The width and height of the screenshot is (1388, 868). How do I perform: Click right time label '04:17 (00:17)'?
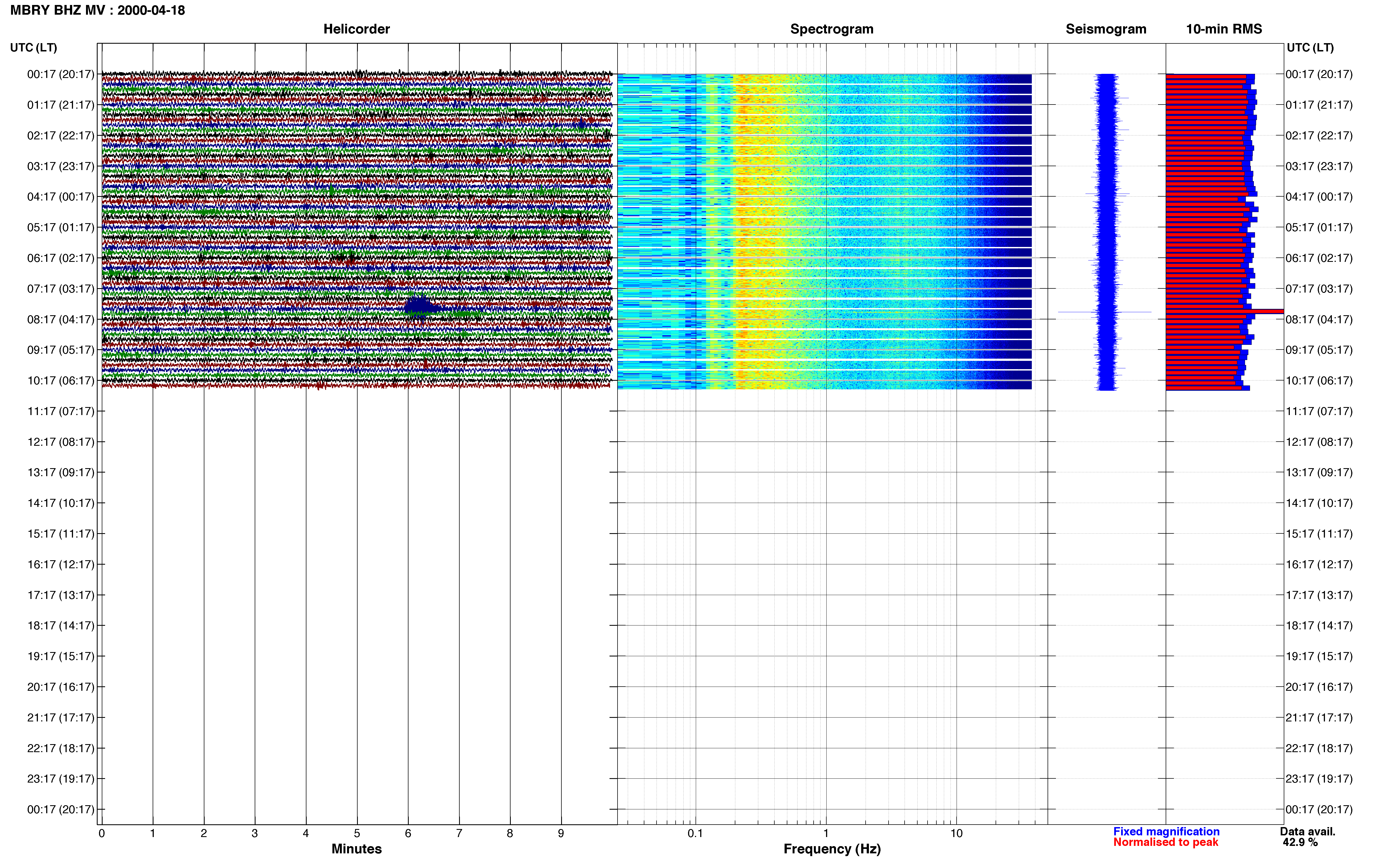click(1319, 197)
